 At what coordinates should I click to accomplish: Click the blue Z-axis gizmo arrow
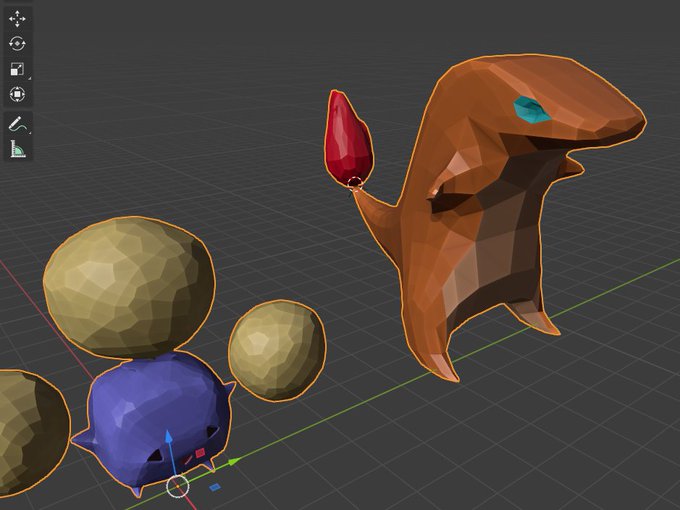click(x=169, y=438)
